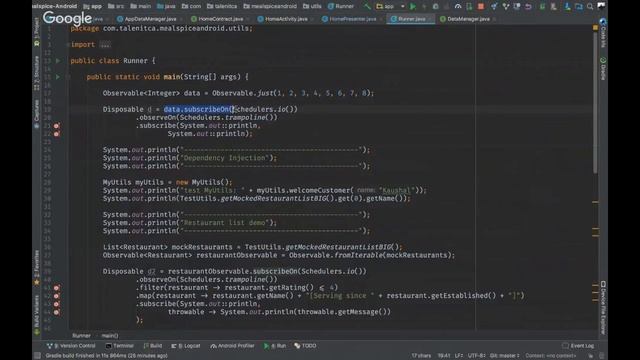Image resolution: width=640 pixels, height=360 pixels.
Task: Open the Event Log
Action: tap(578, 346)
